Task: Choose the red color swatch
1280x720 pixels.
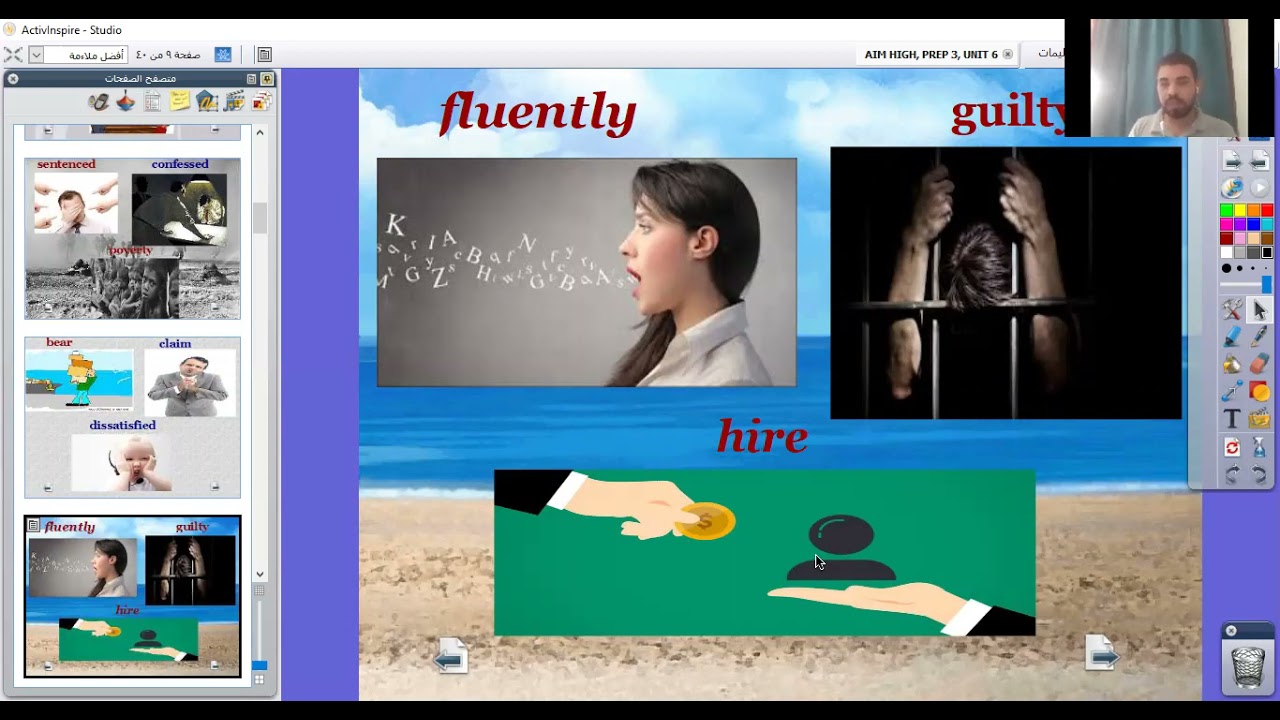Action: click(1267, 210)
